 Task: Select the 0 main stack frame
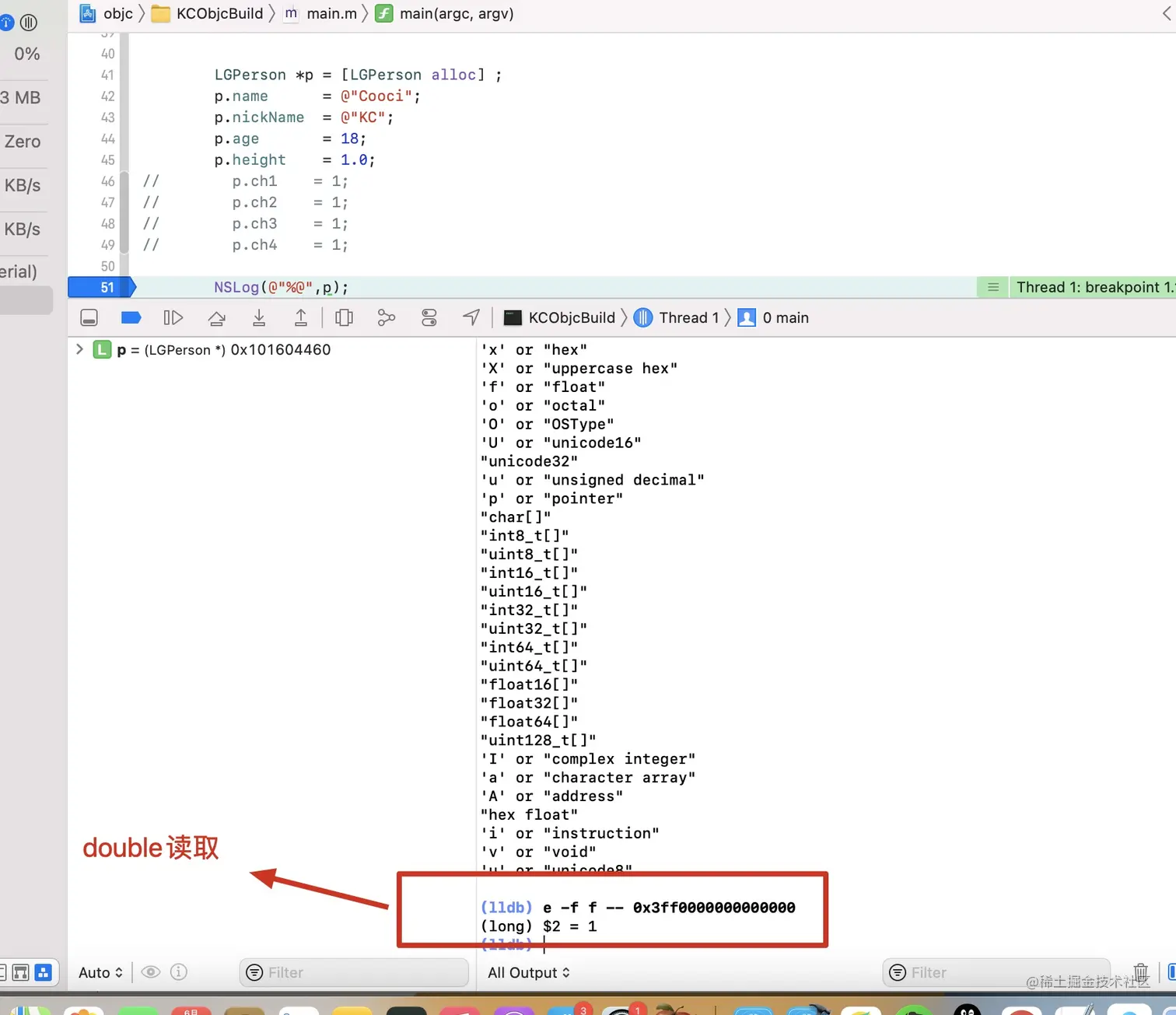(773, 317)
